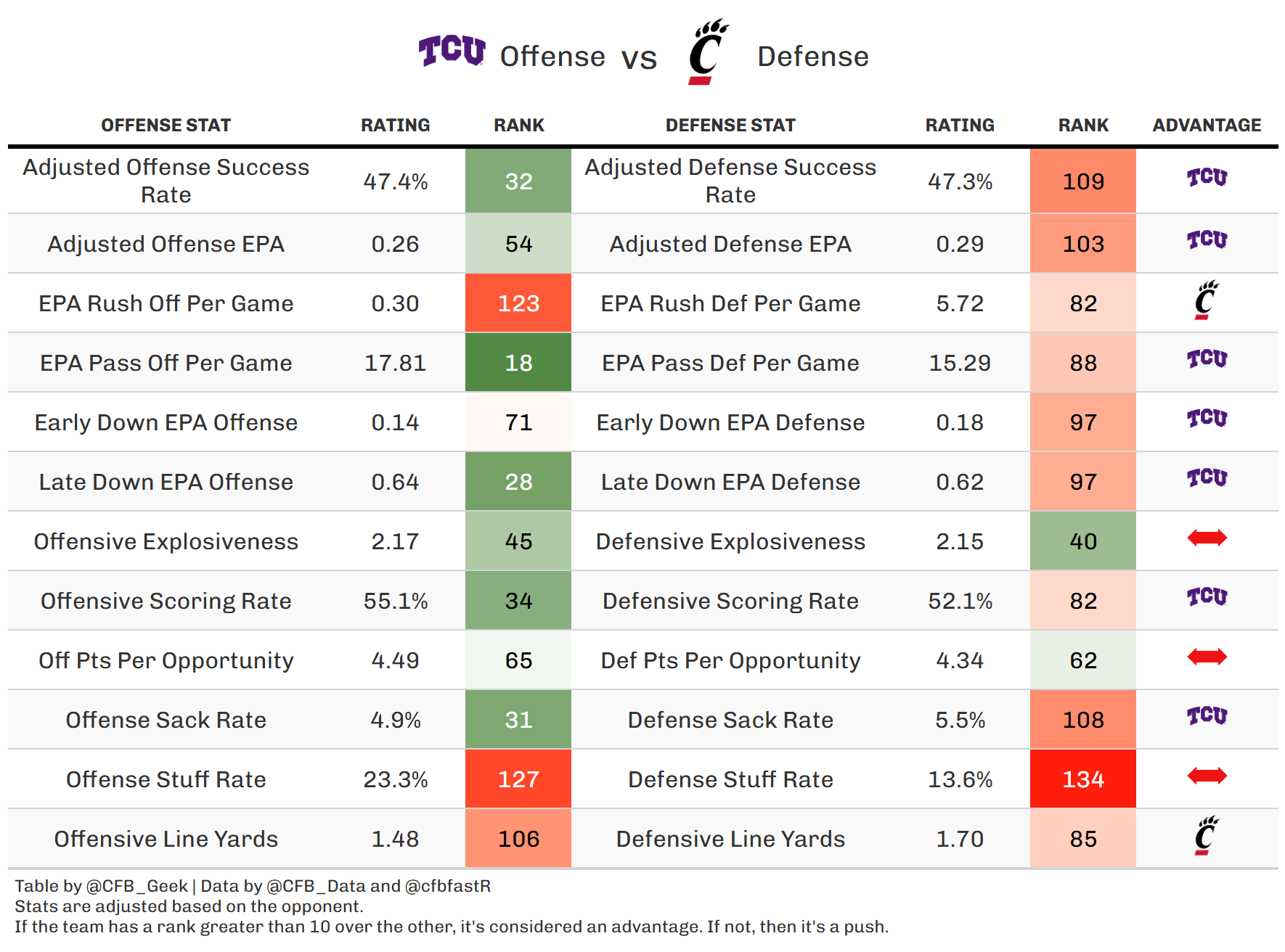Select the dark green rank 18 cell
Viewport: 1285px width, 952px height.
click(x=518, y=363)
